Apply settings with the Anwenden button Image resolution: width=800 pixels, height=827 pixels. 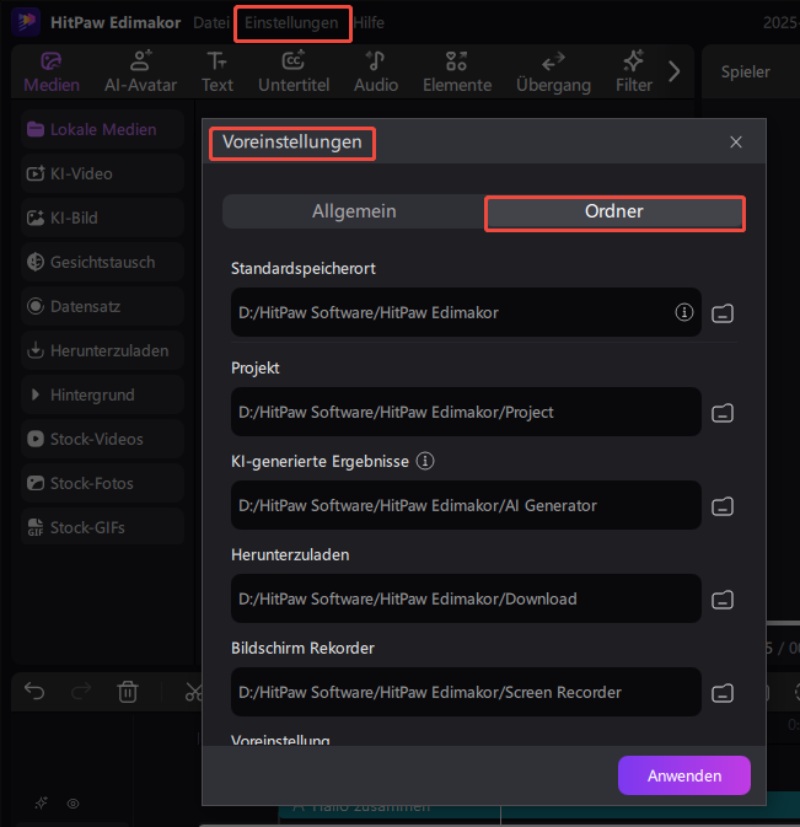point(684,775)
